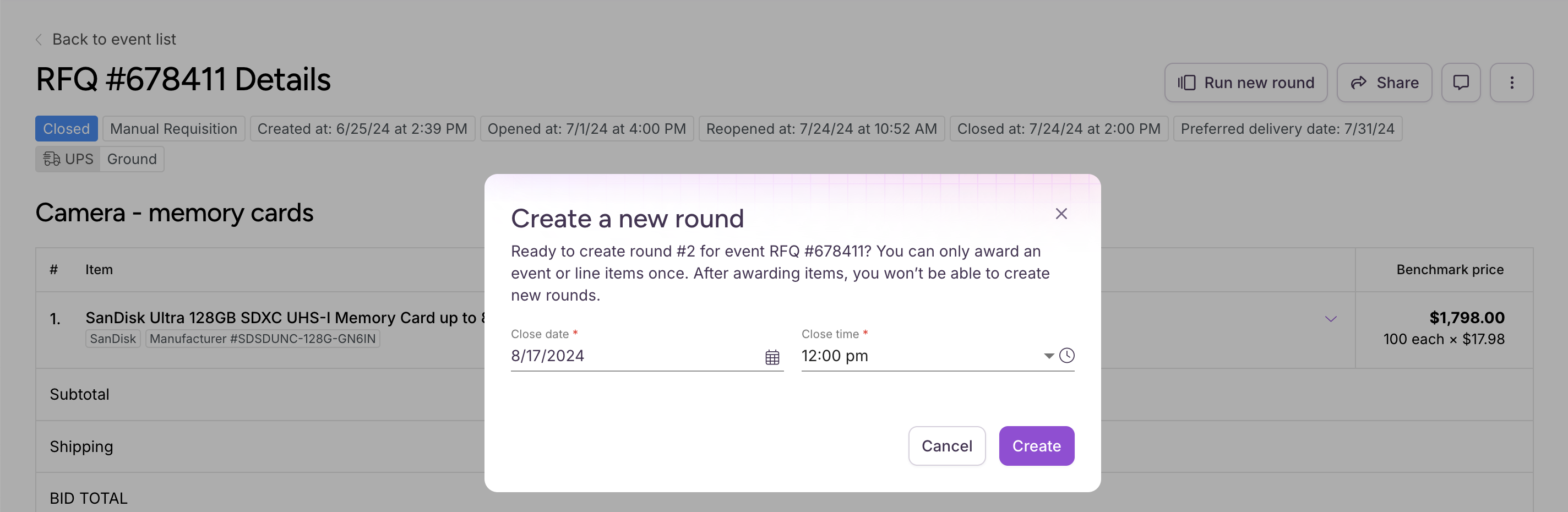Open the calendar picker for Close date
1568x512 pixels.
pyautogui.click(x=772, y=357)
